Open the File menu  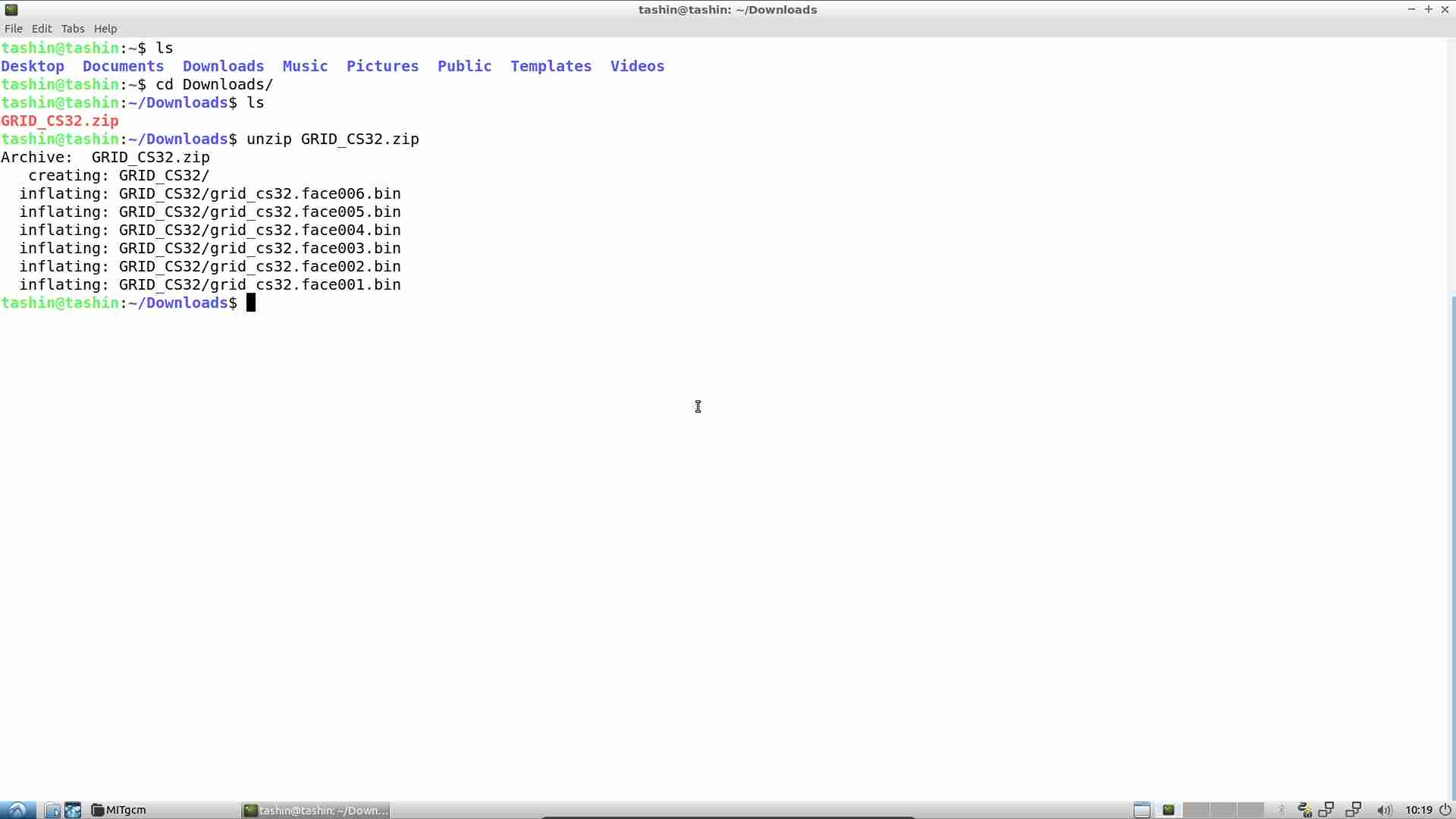click(x=13, y=29)
